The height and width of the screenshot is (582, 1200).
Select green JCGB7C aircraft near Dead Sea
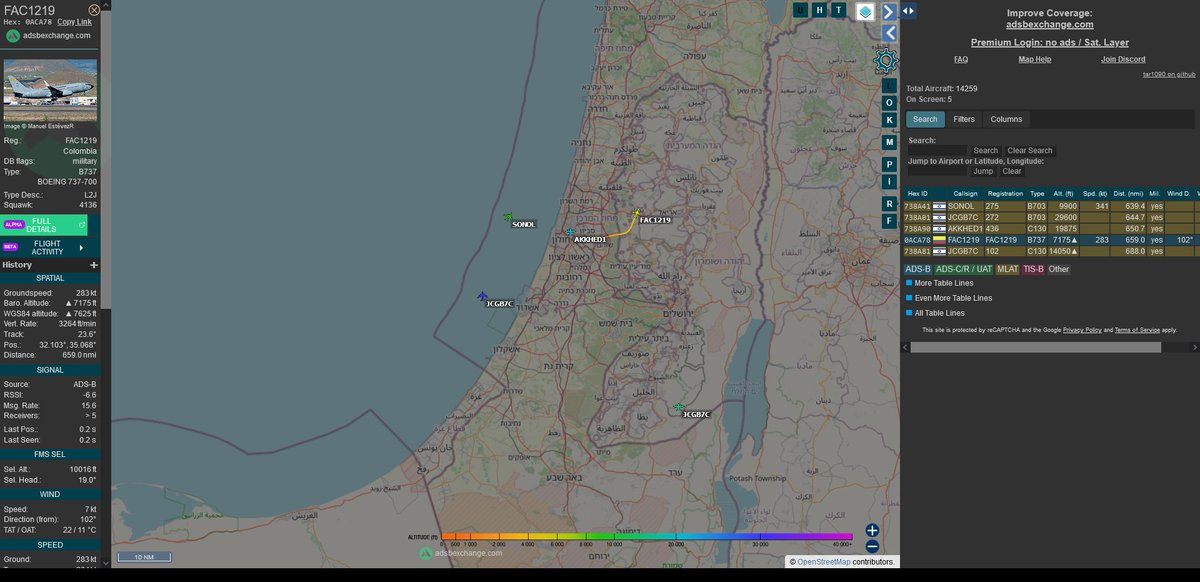tap(679, 407)
